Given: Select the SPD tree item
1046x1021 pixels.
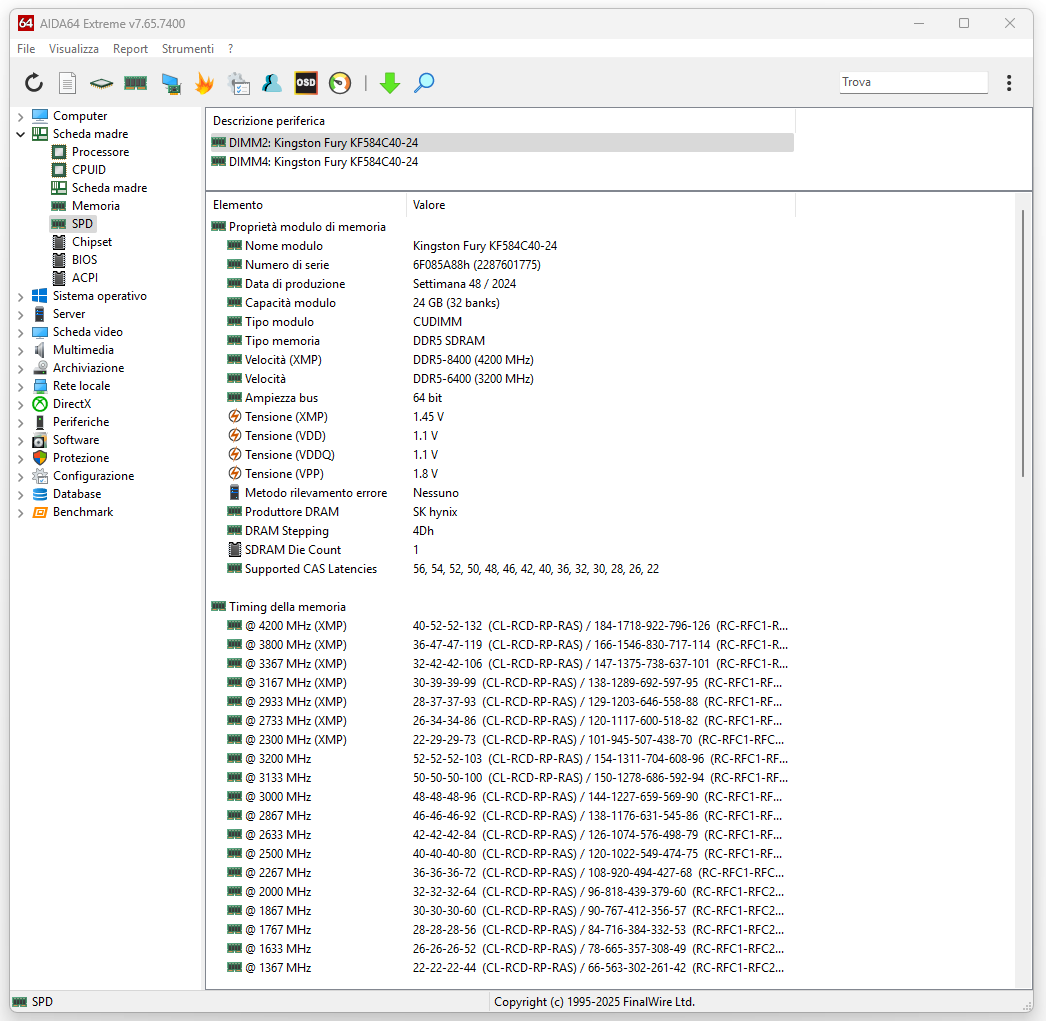Looking at the screenshot, I should tap(82, 224).
